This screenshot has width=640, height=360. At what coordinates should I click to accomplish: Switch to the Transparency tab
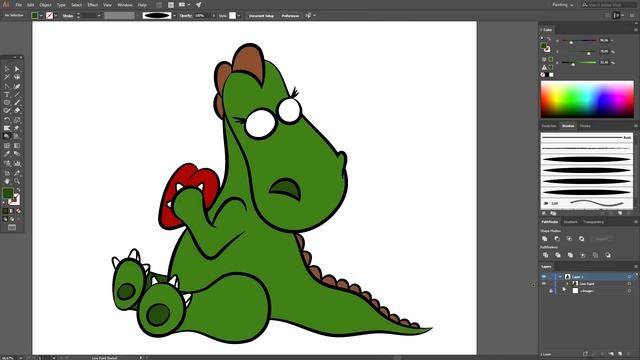point(593,222)
